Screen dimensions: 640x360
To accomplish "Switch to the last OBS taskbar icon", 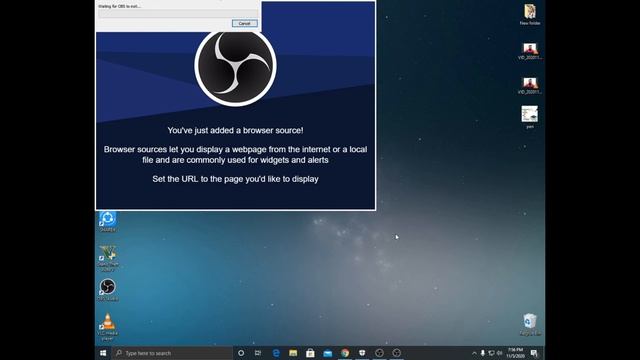I will tap(396, 353).
